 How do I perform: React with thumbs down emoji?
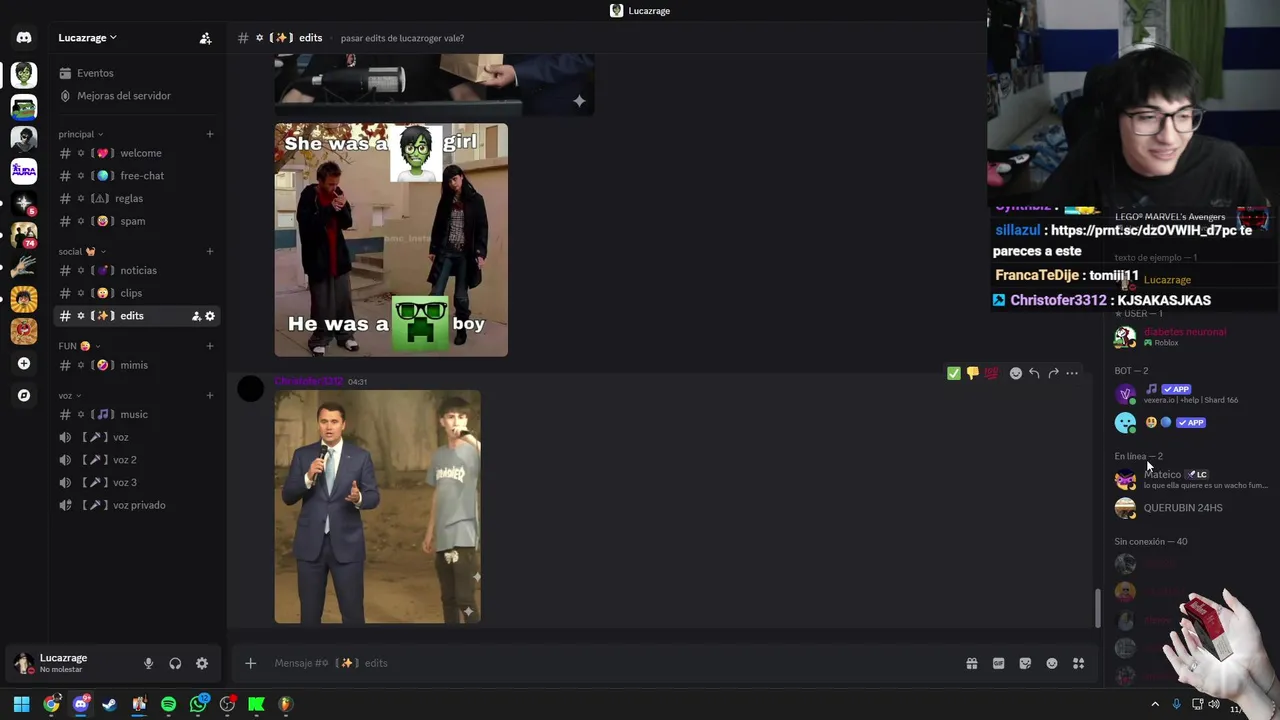pos(972,373)
